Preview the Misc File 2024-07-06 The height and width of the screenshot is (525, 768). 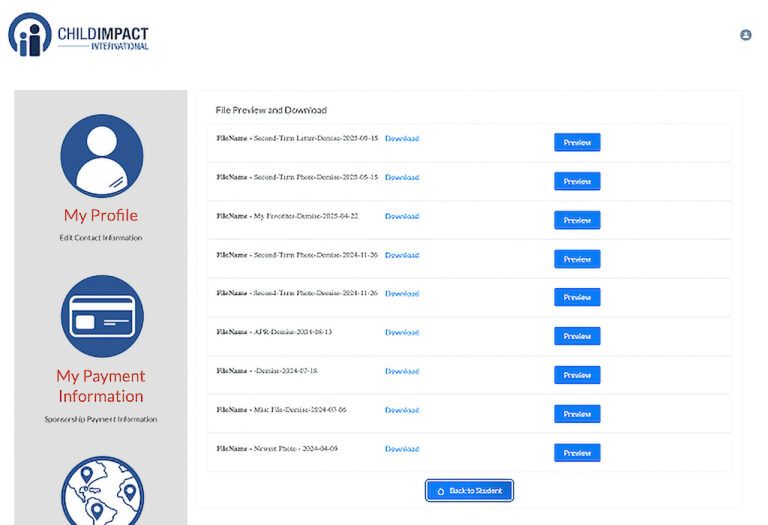pyautogui.click(x=577, y=414)
